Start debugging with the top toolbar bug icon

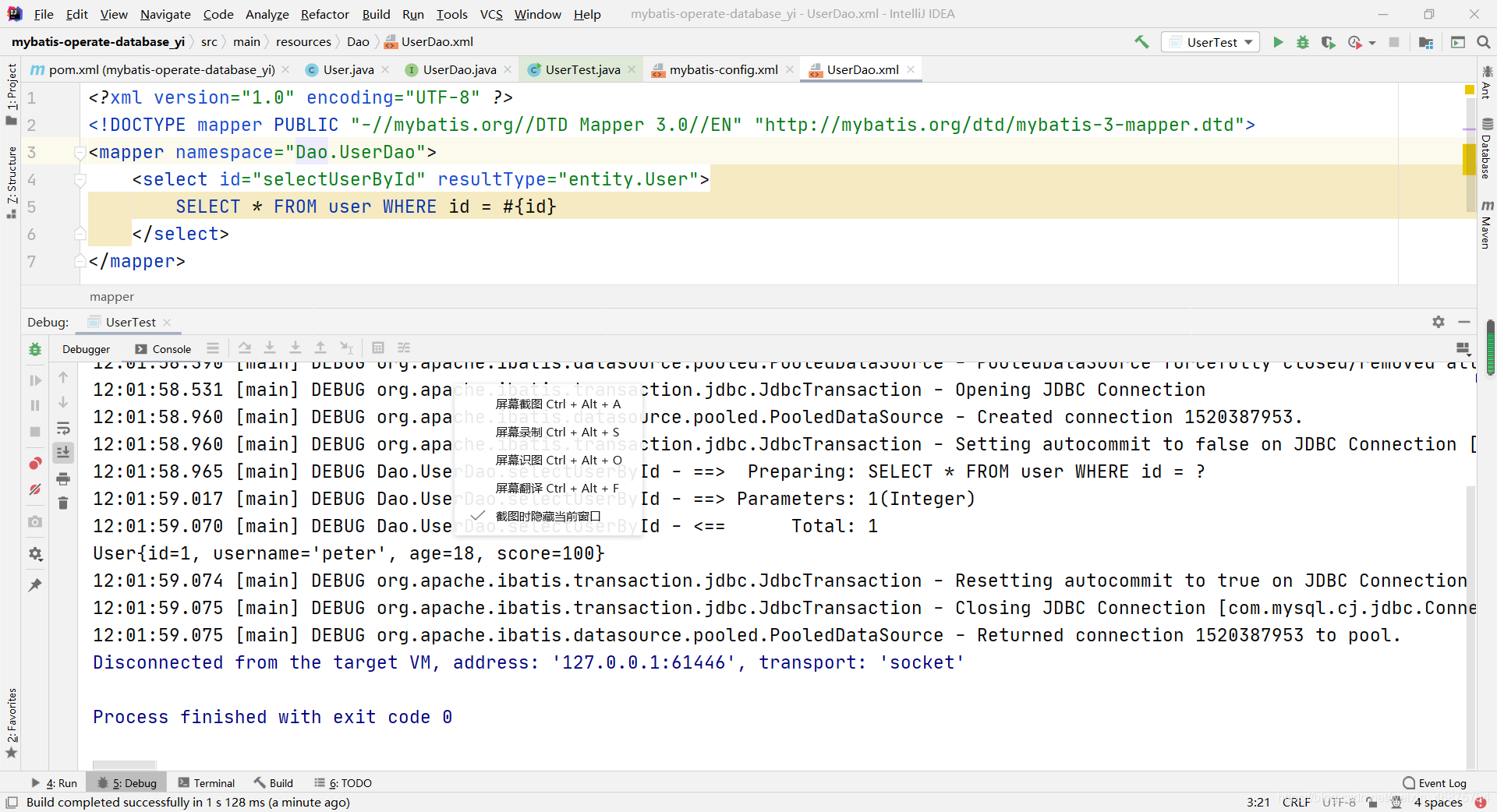tap(1303, 42)
